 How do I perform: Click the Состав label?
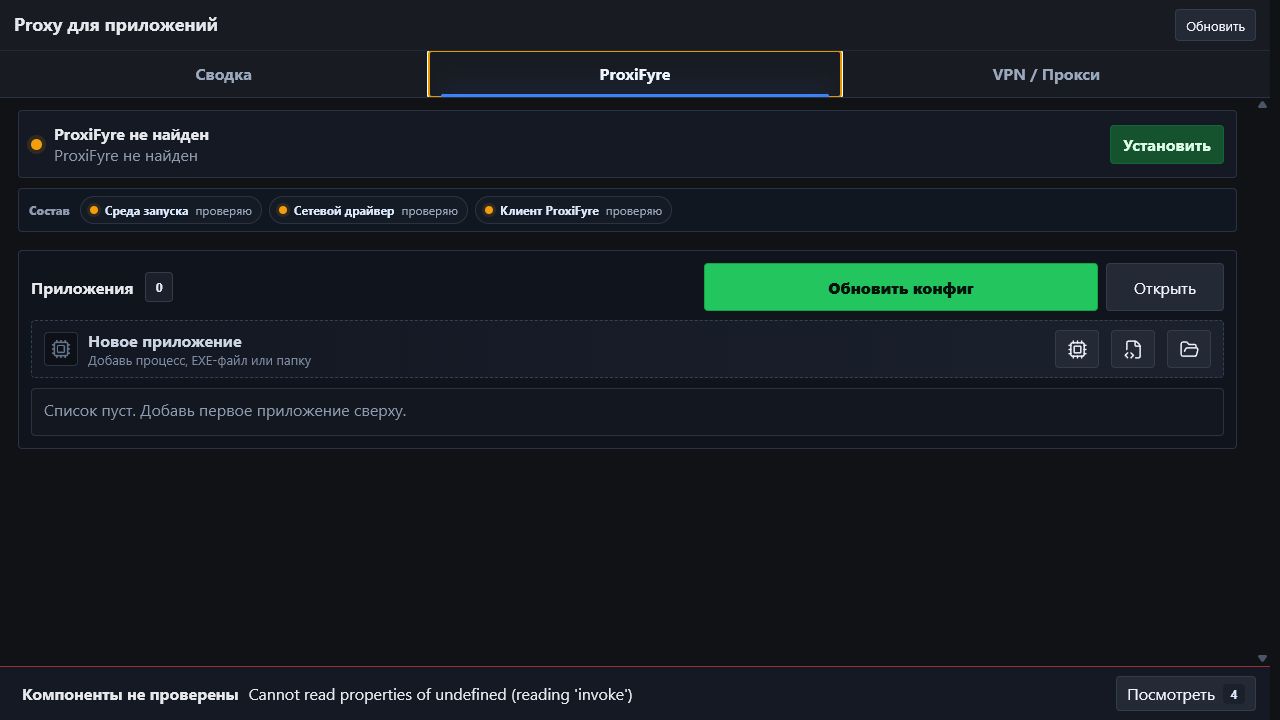[49, 211]
